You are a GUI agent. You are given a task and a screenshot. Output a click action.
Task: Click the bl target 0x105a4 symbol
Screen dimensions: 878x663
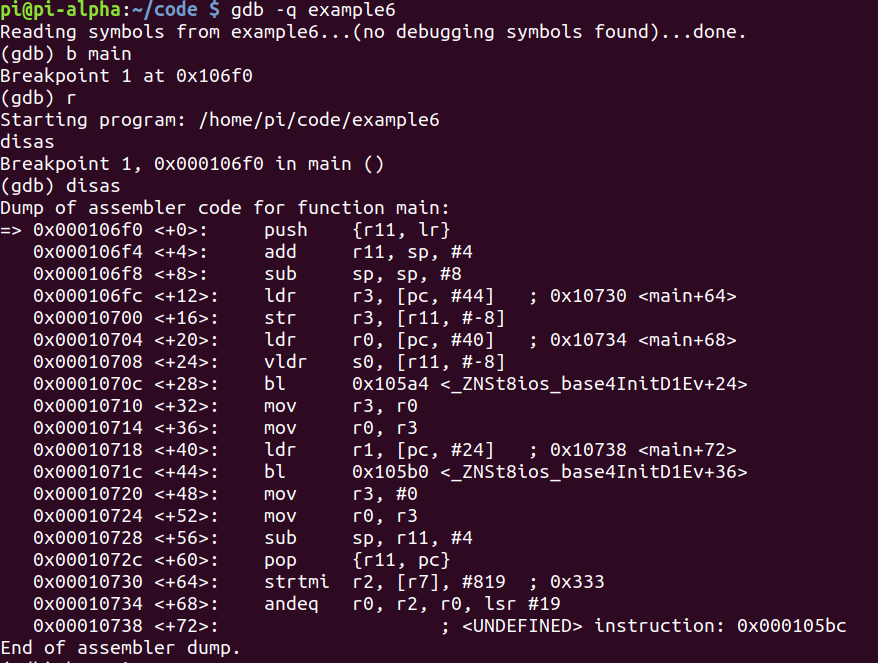point(550,384)
